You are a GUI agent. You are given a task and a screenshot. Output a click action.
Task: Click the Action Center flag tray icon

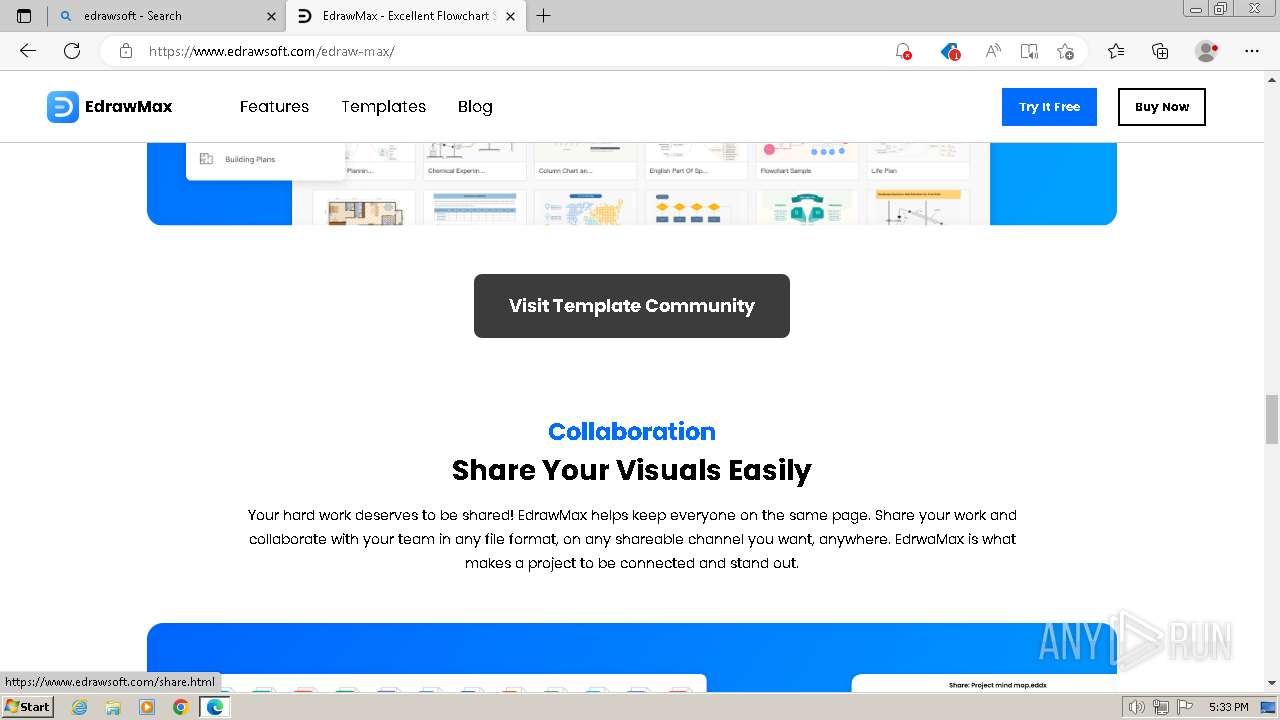point(1185,707)
